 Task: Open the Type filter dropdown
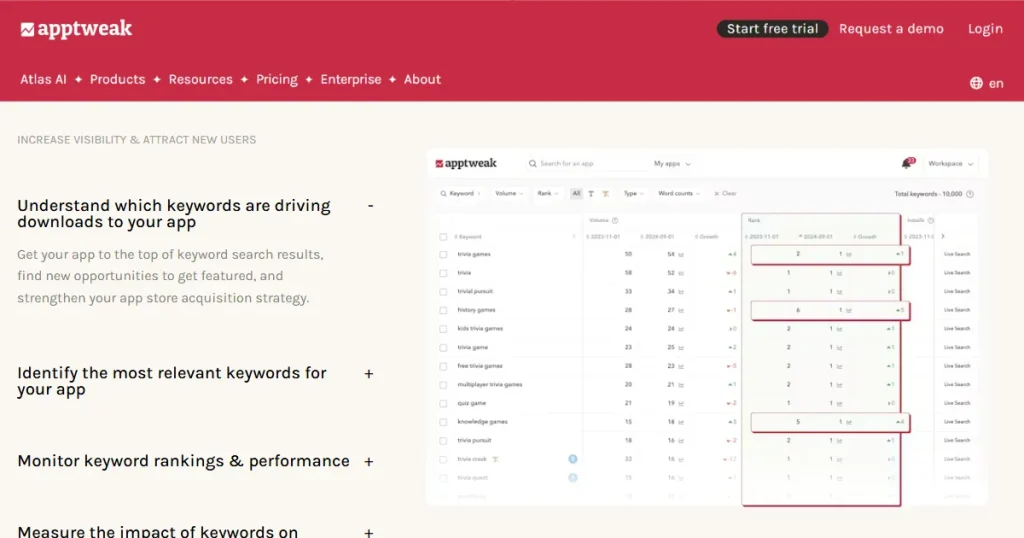[x=633, y=194]
